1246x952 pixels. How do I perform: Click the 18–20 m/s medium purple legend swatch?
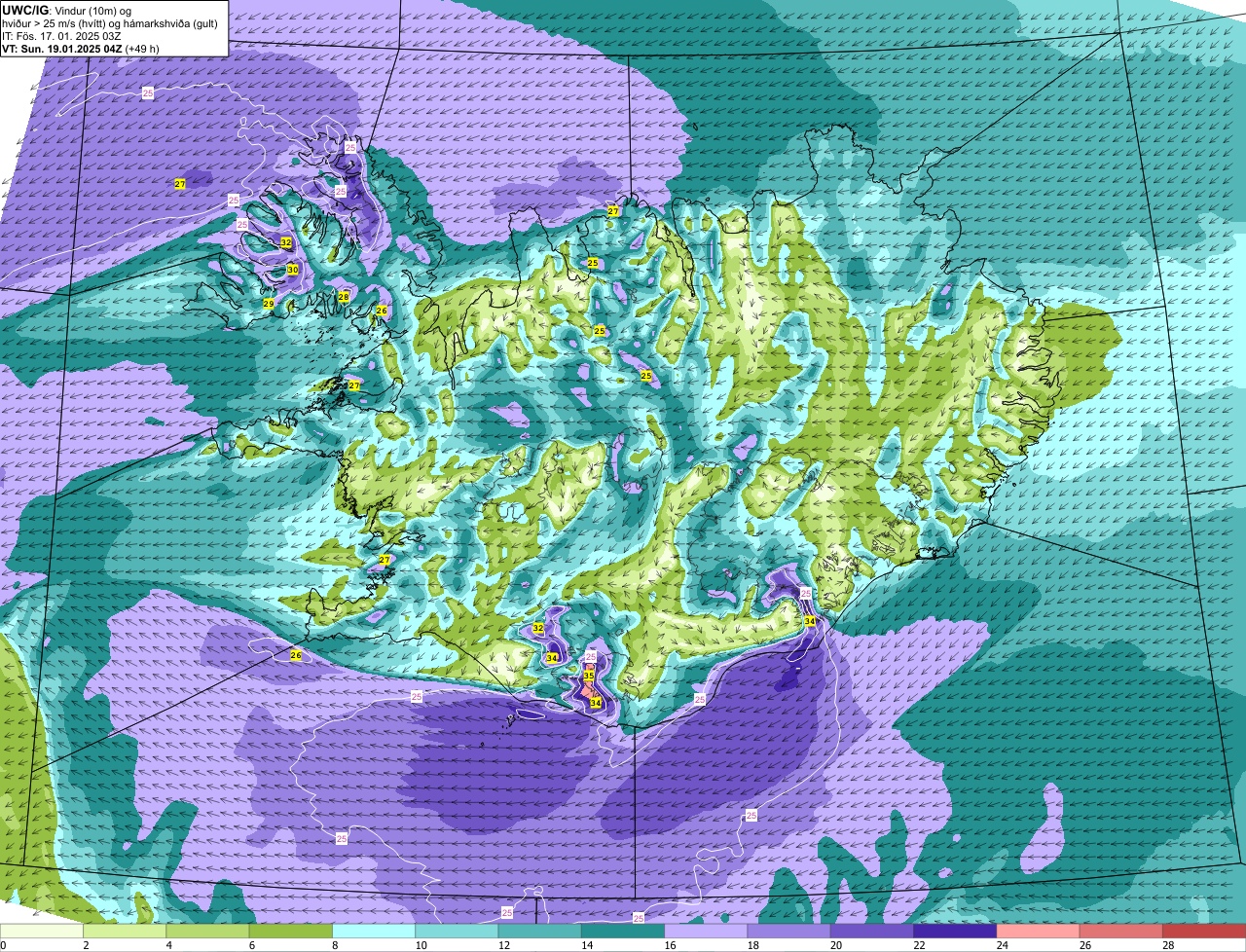tap(789, 931)
